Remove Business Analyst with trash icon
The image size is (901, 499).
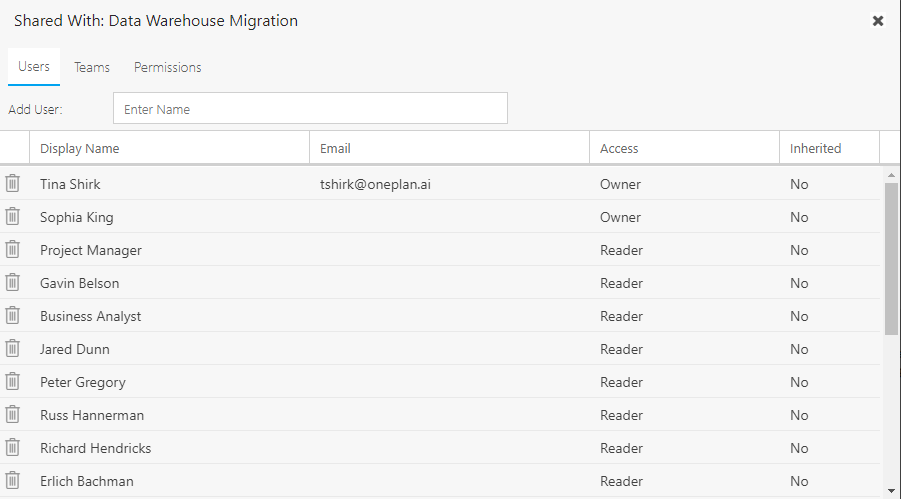(x=13, y=316)
